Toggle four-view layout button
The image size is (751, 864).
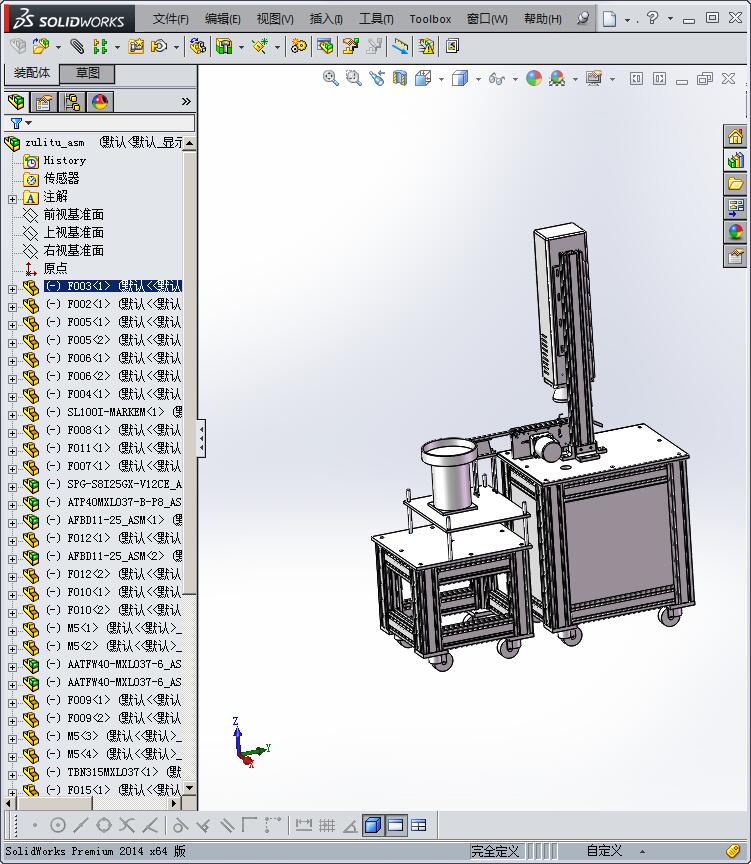click(x=419, y=825)
